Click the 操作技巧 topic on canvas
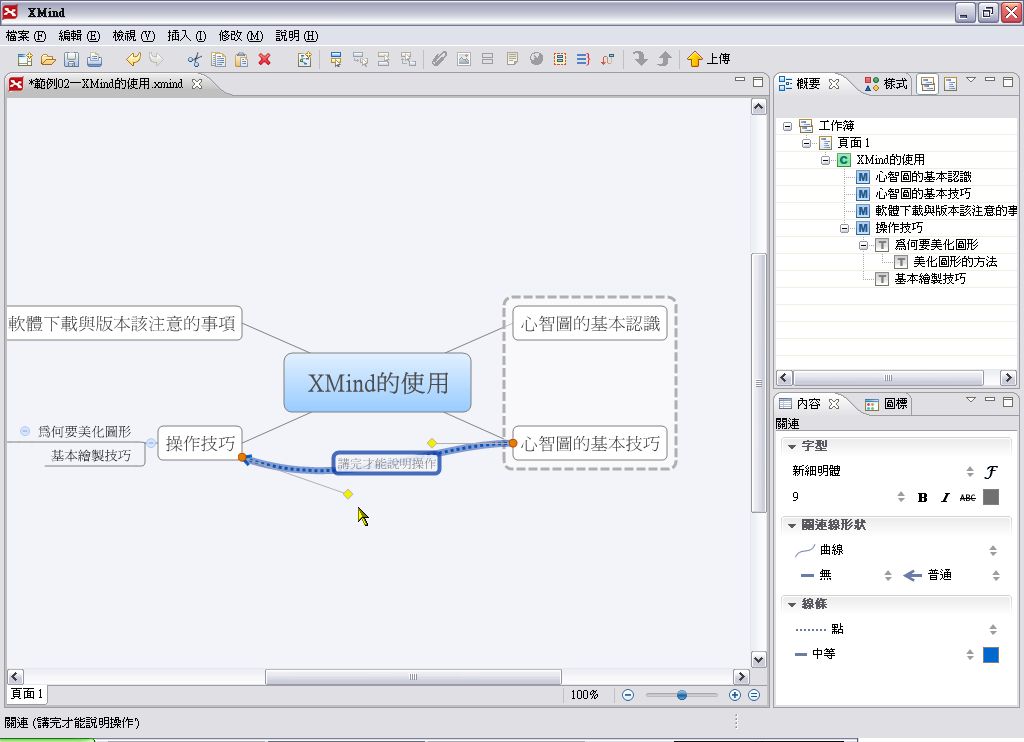Viewport: 1024px width, 742px height. click(x=200, y=444)
